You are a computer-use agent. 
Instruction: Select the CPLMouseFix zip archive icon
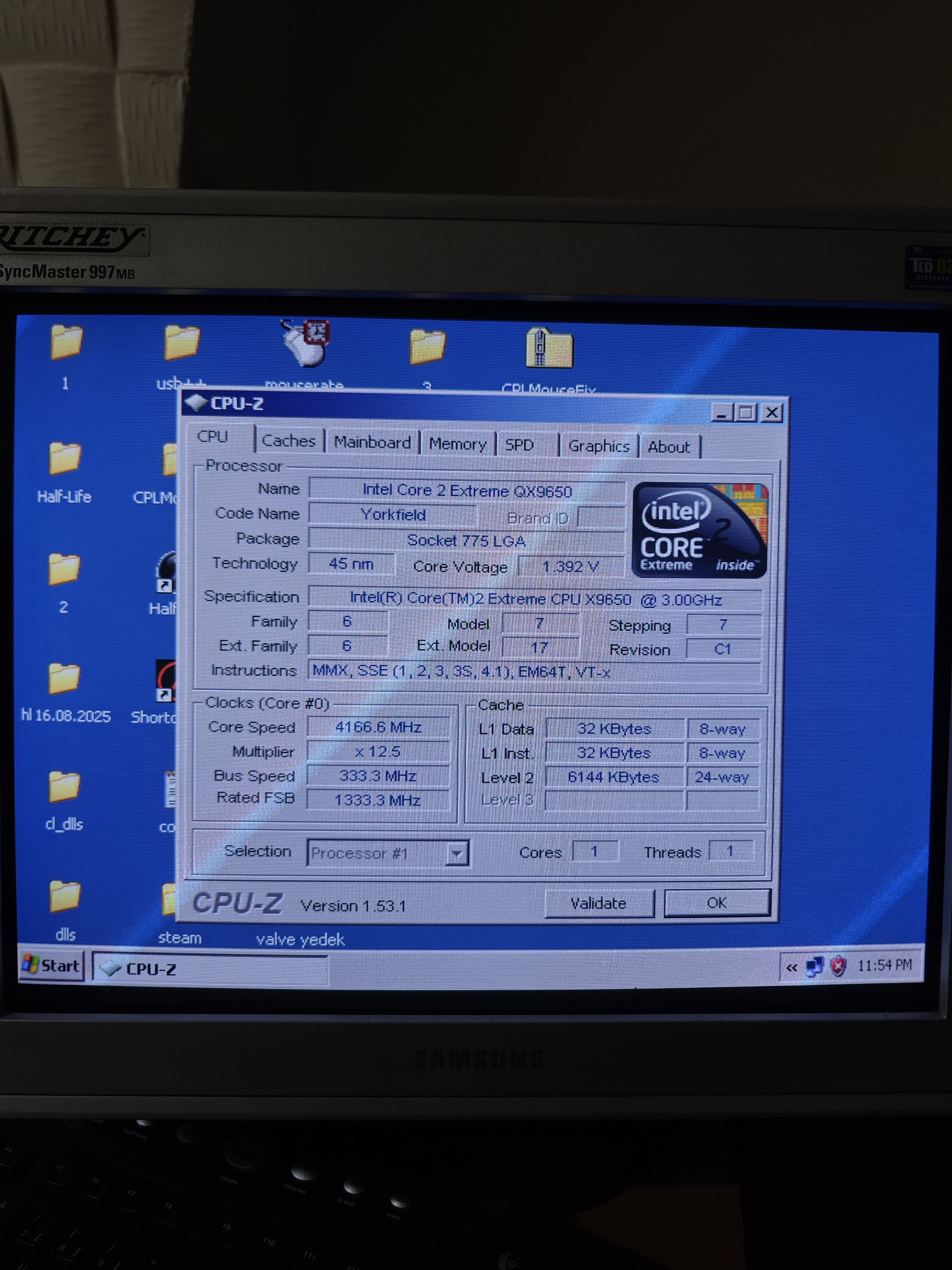coord(549,347)
